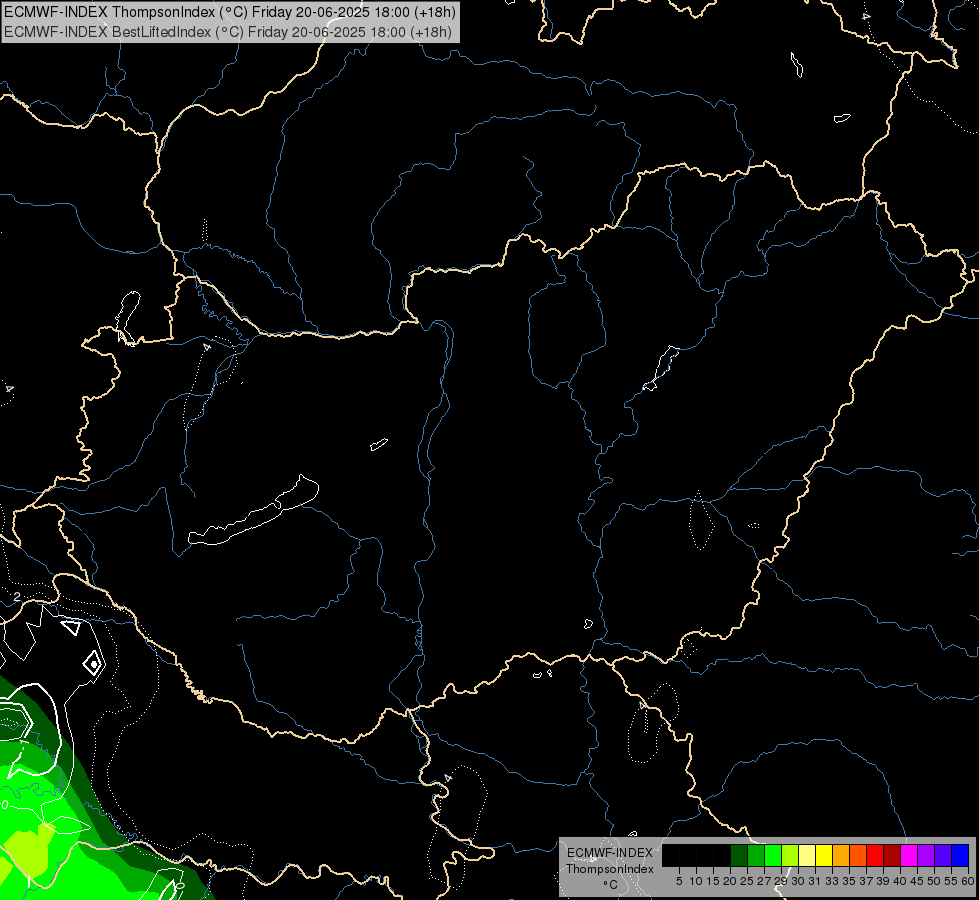Click the legend tick value "5"
This screenshot has width=979, height=900.
pyautogui.click(x=679, y=881)
